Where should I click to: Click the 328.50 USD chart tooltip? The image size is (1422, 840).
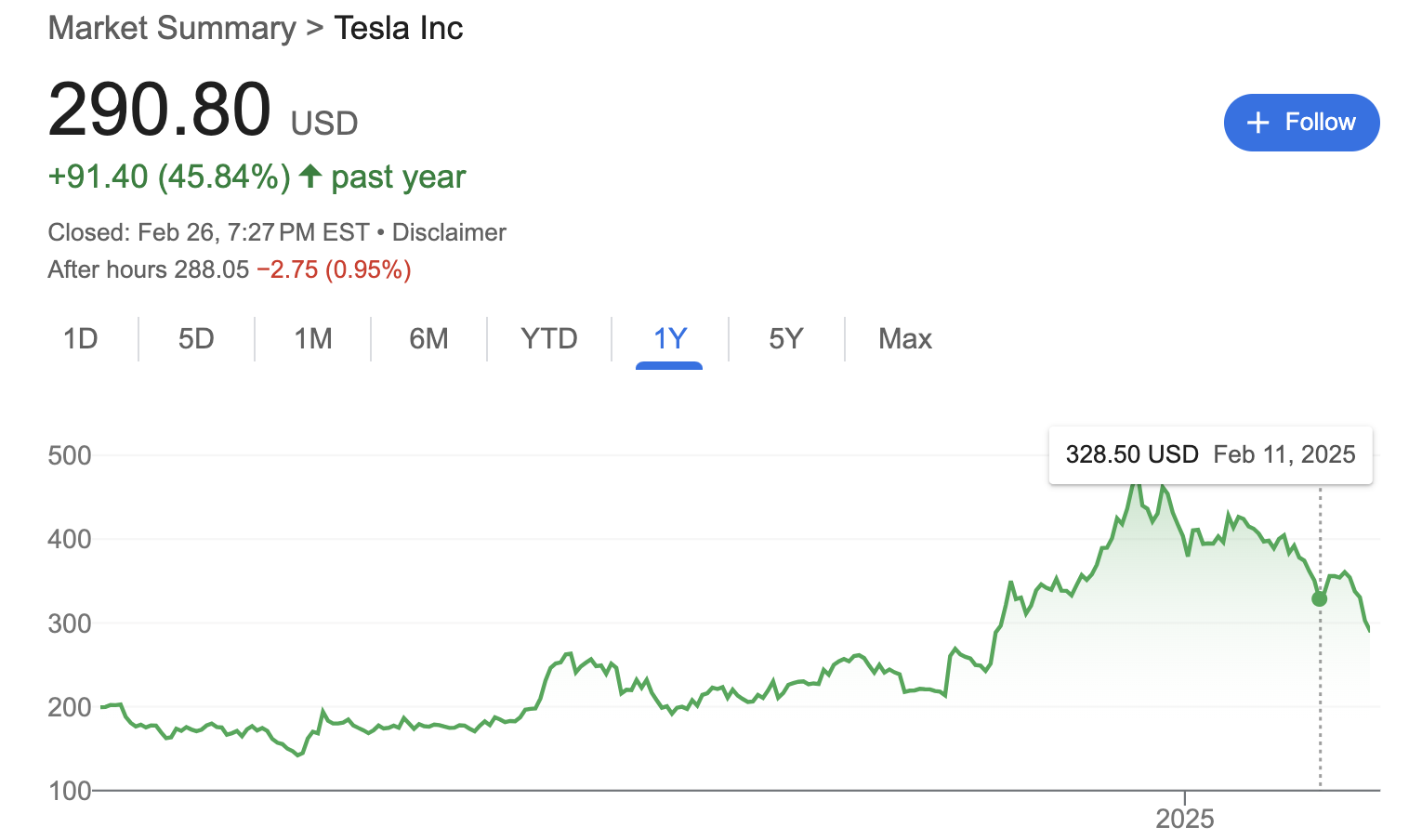pyautogui.click(x=1210, y=454)
